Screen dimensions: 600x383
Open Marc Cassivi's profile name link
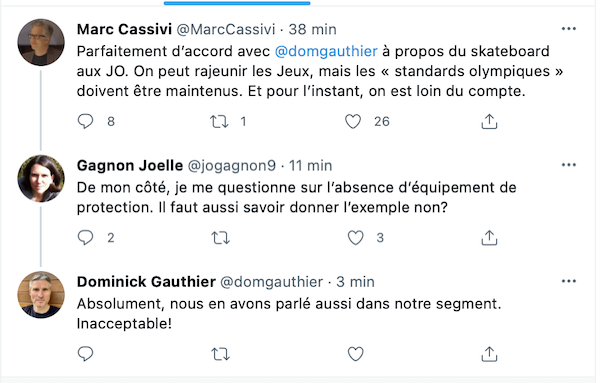(x=124, y=29)
